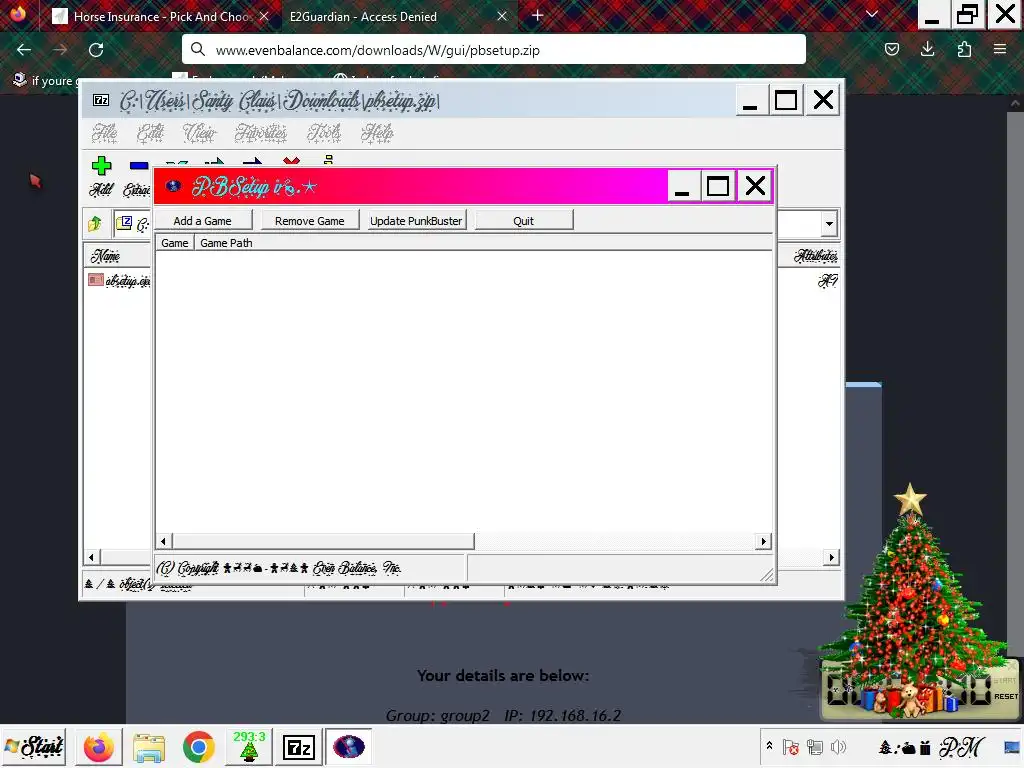
Task: Click PBSetup list scrollbar left arrow
Action: click(x=163, y=541)
